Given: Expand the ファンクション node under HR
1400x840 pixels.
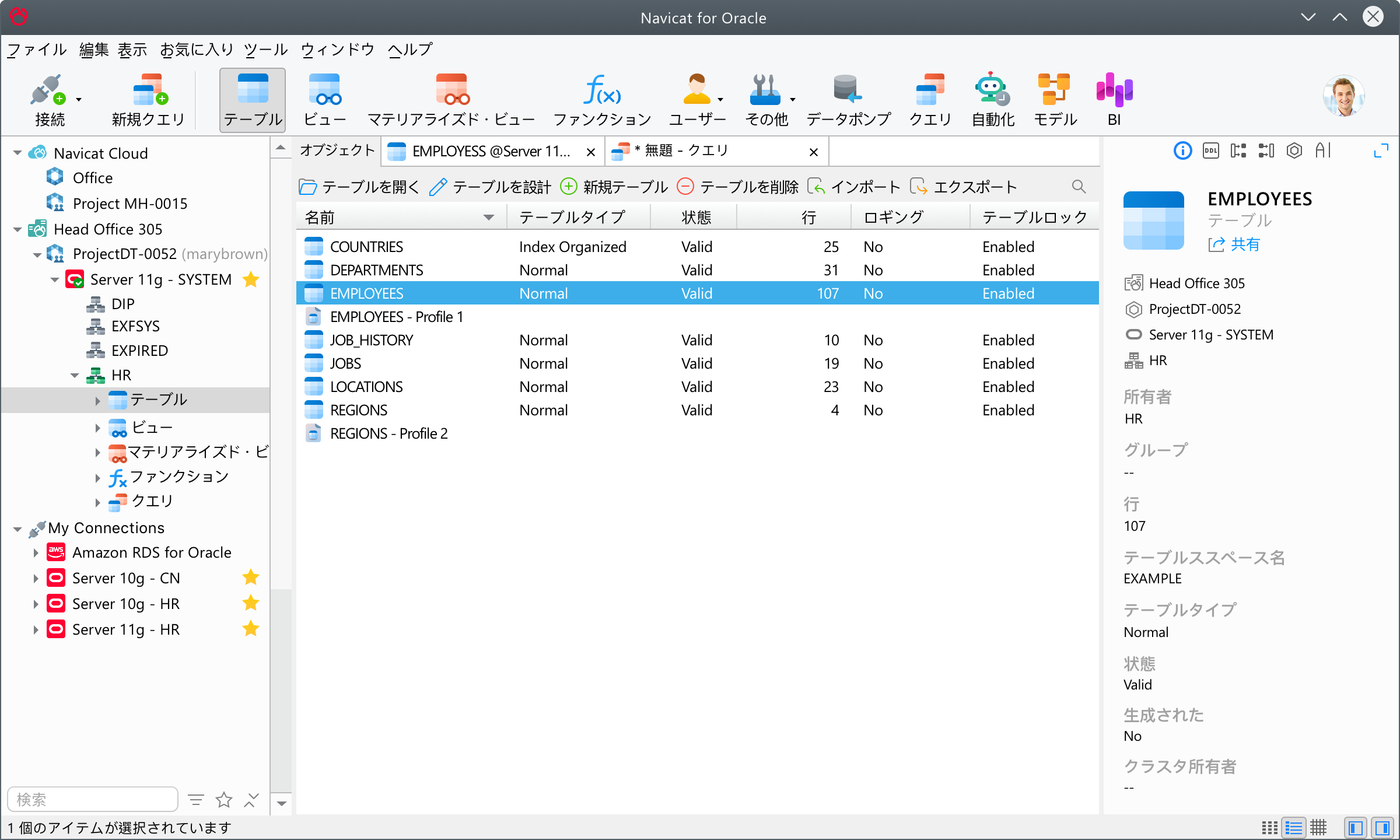Looking at the screenshot, I should [x=97, y=477].
